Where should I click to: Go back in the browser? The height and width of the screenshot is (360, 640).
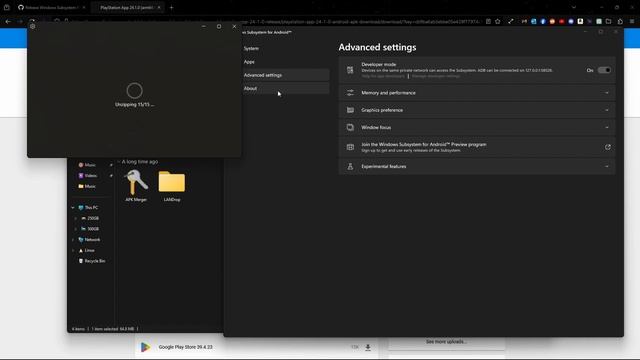[8, 21]
